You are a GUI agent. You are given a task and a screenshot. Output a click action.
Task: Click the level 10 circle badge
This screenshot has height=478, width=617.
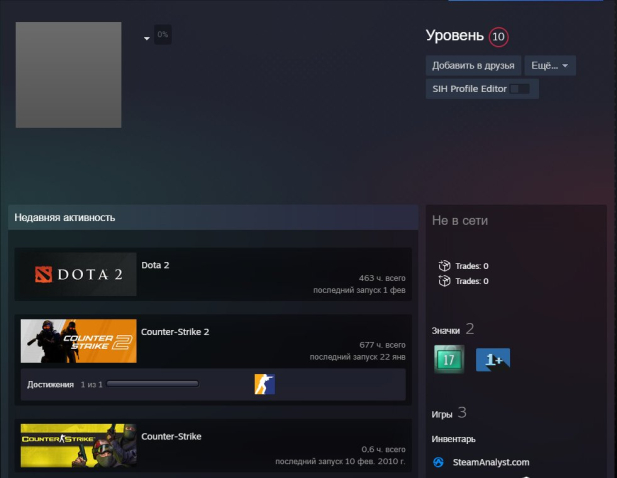click(x=498, y=37)
